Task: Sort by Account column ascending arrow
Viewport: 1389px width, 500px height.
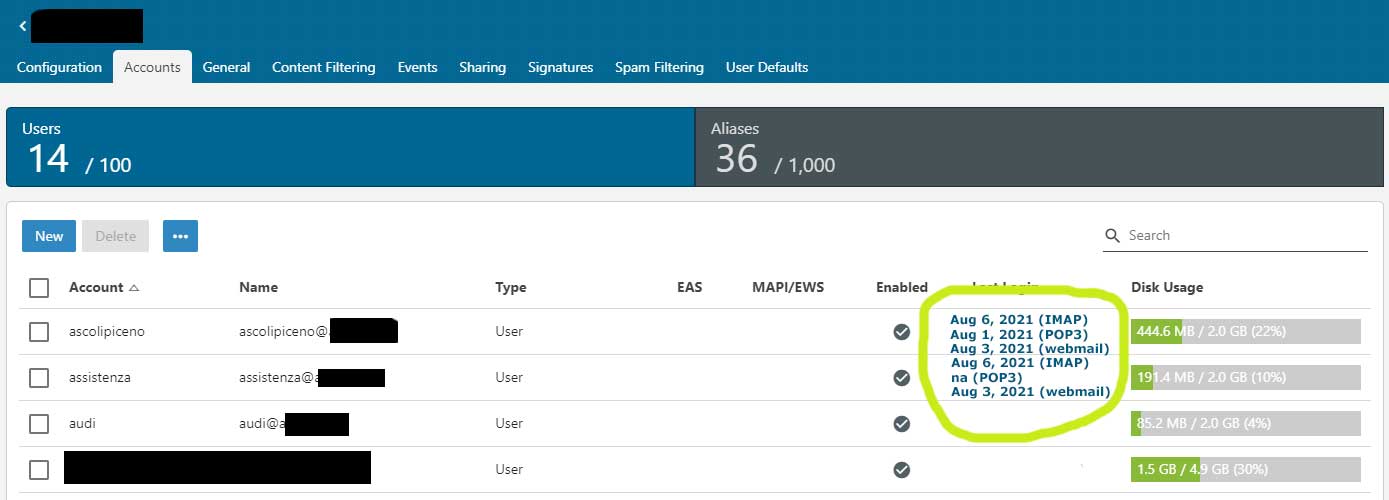Action: coord(134,288)
